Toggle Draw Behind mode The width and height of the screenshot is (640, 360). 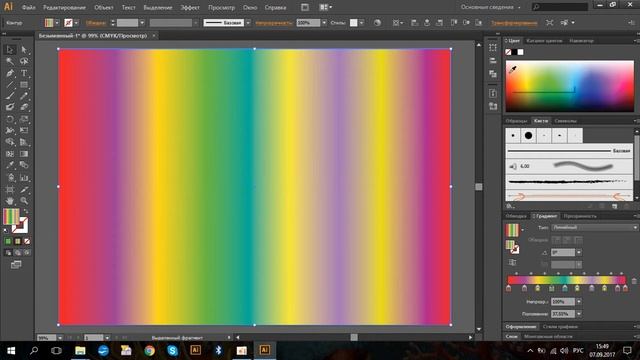tap(18, 253)
